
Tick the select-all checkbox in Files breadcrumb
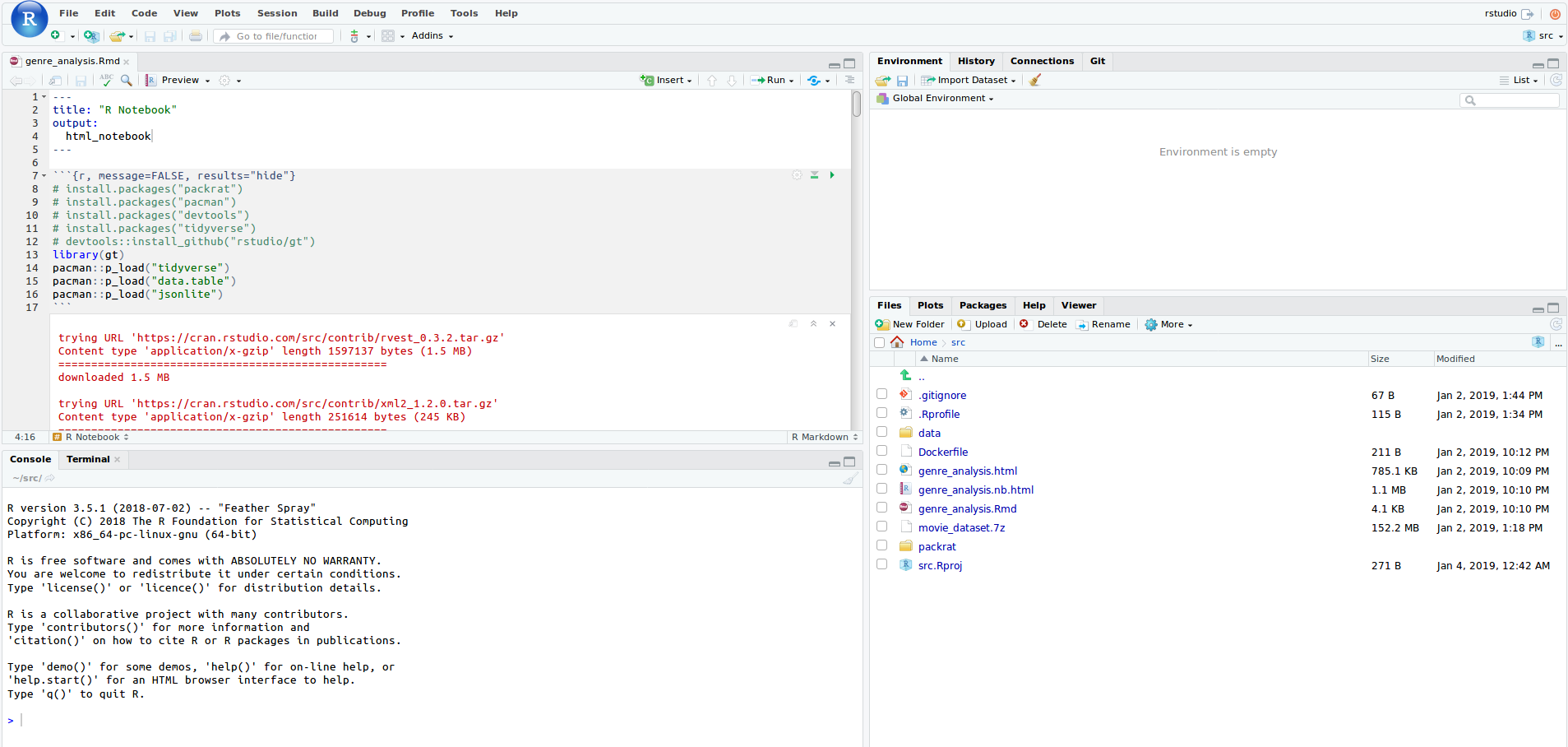(x=880, y=342)
